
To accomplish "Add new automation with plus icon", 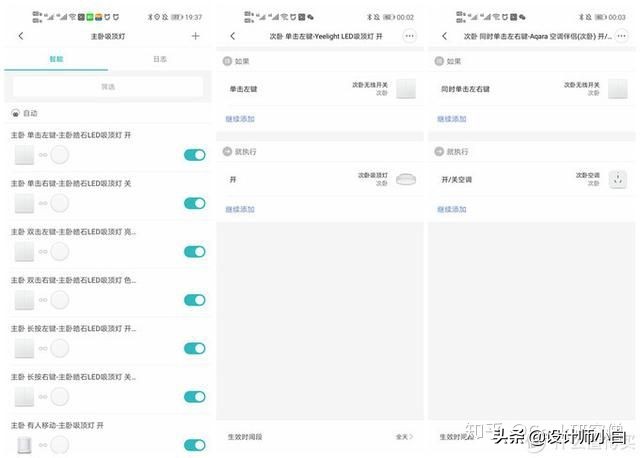I will [196, 36].
